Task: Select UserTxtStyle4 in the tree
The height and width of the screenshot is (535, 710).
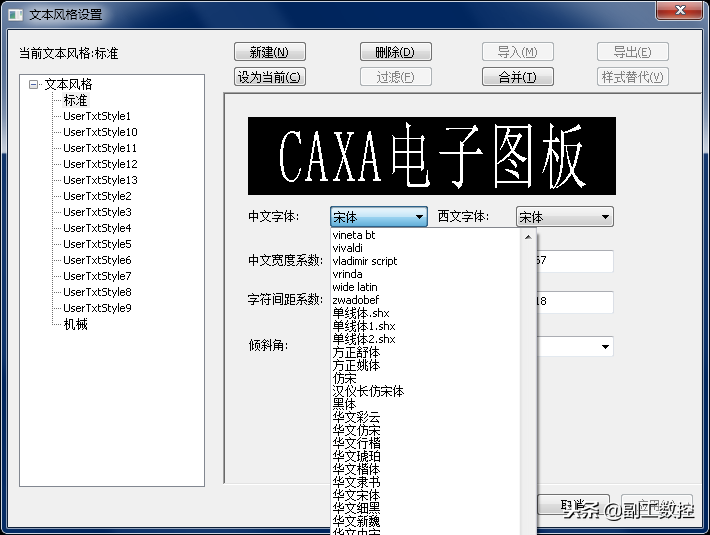Action: tap(97, 228)
